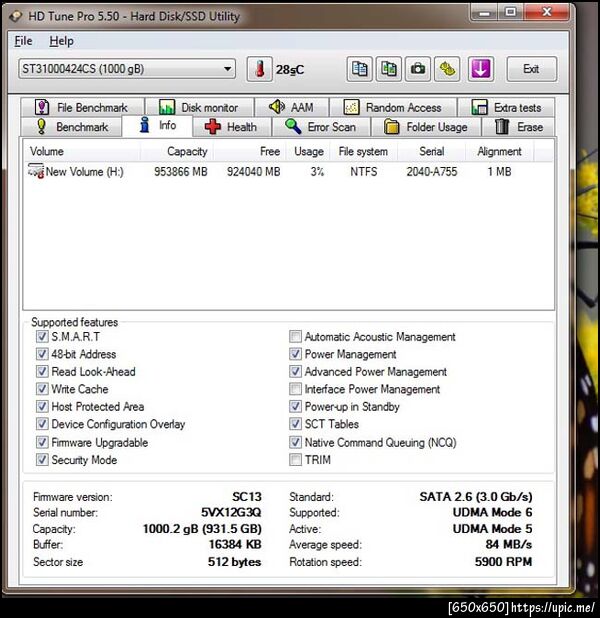Switch to the File Benchmark tab
This screenshot has height=618, width=600.
(83, 107)
